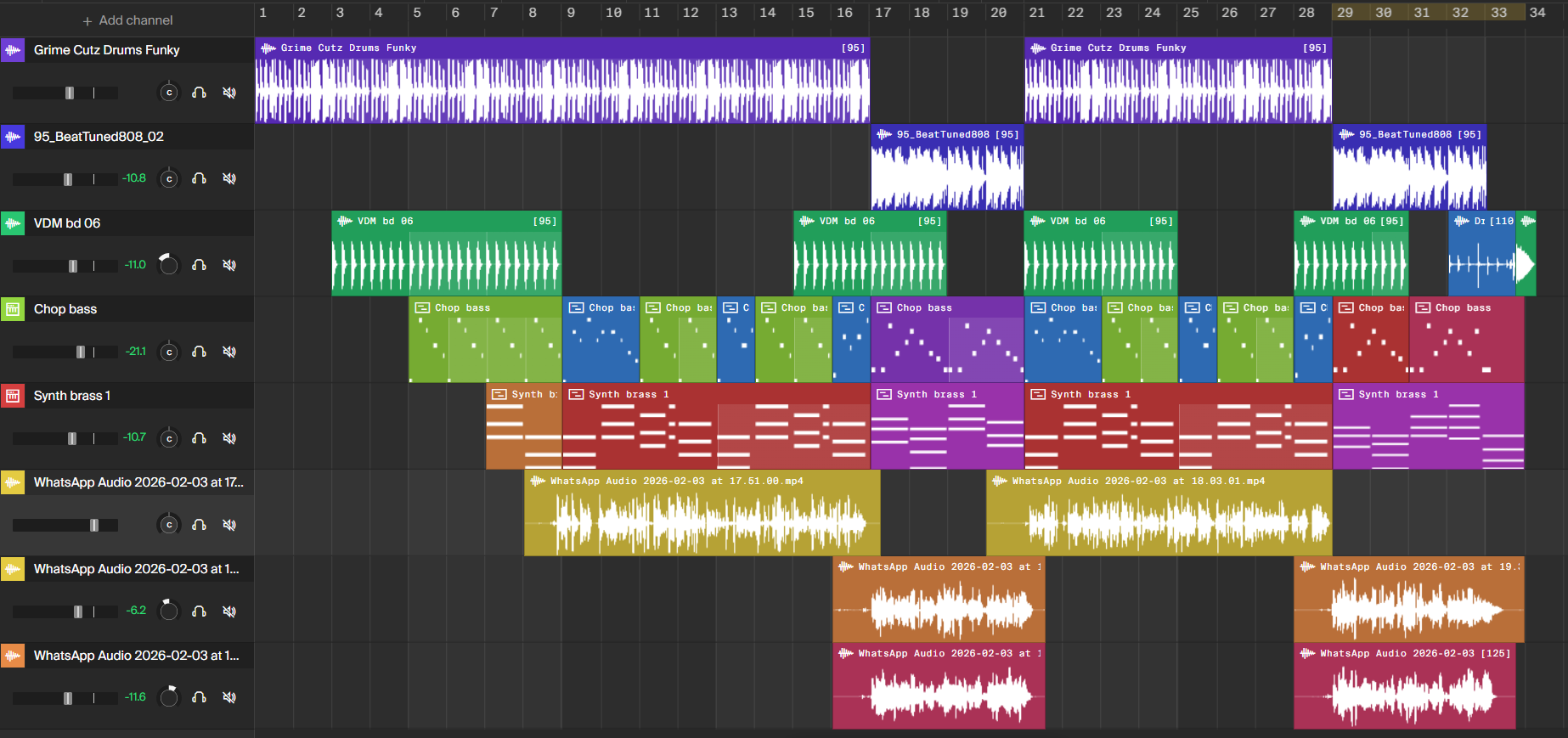This screenshot has width=1568, height=738.
Task: Click the orange WhatsApp Audio track icon
Action: click(13, 656)
